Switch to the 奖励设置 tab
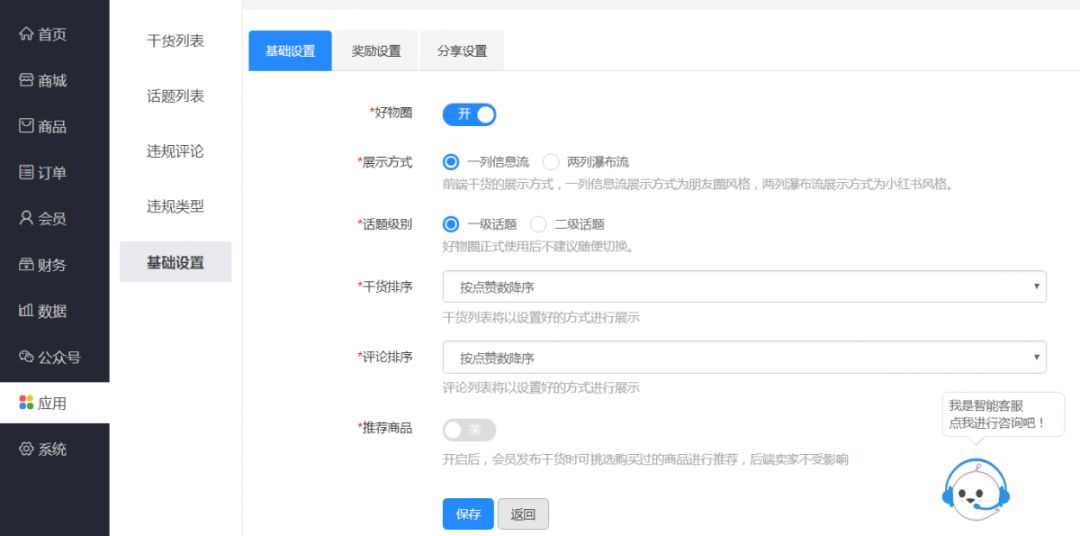 click(376, 51)
